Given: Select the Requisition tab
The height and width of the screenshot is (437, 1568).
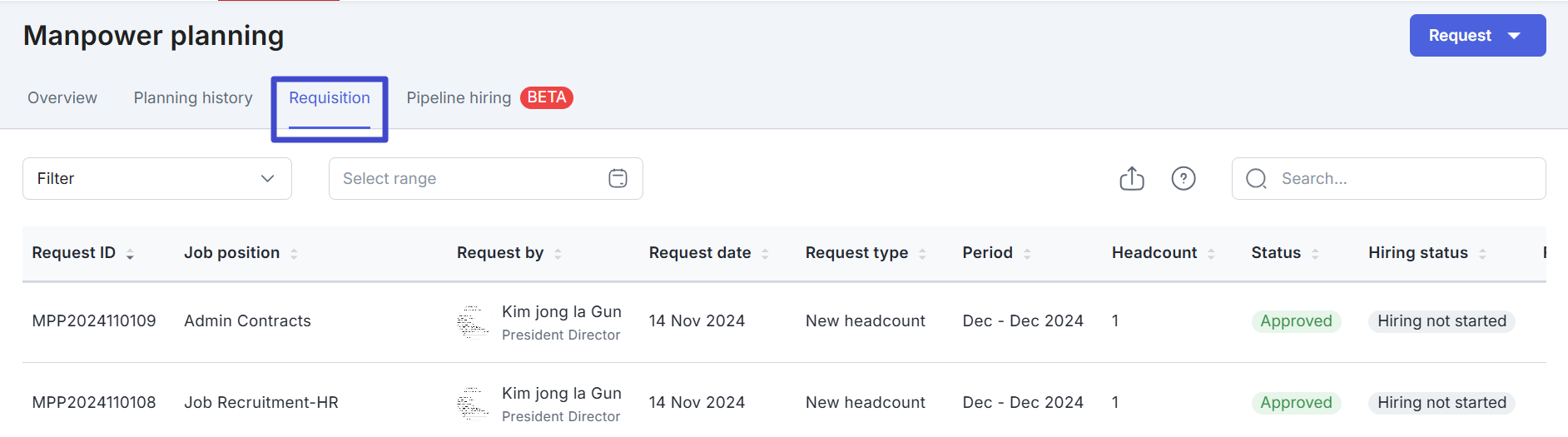Looking at the screenshot, I should (330, 98).
